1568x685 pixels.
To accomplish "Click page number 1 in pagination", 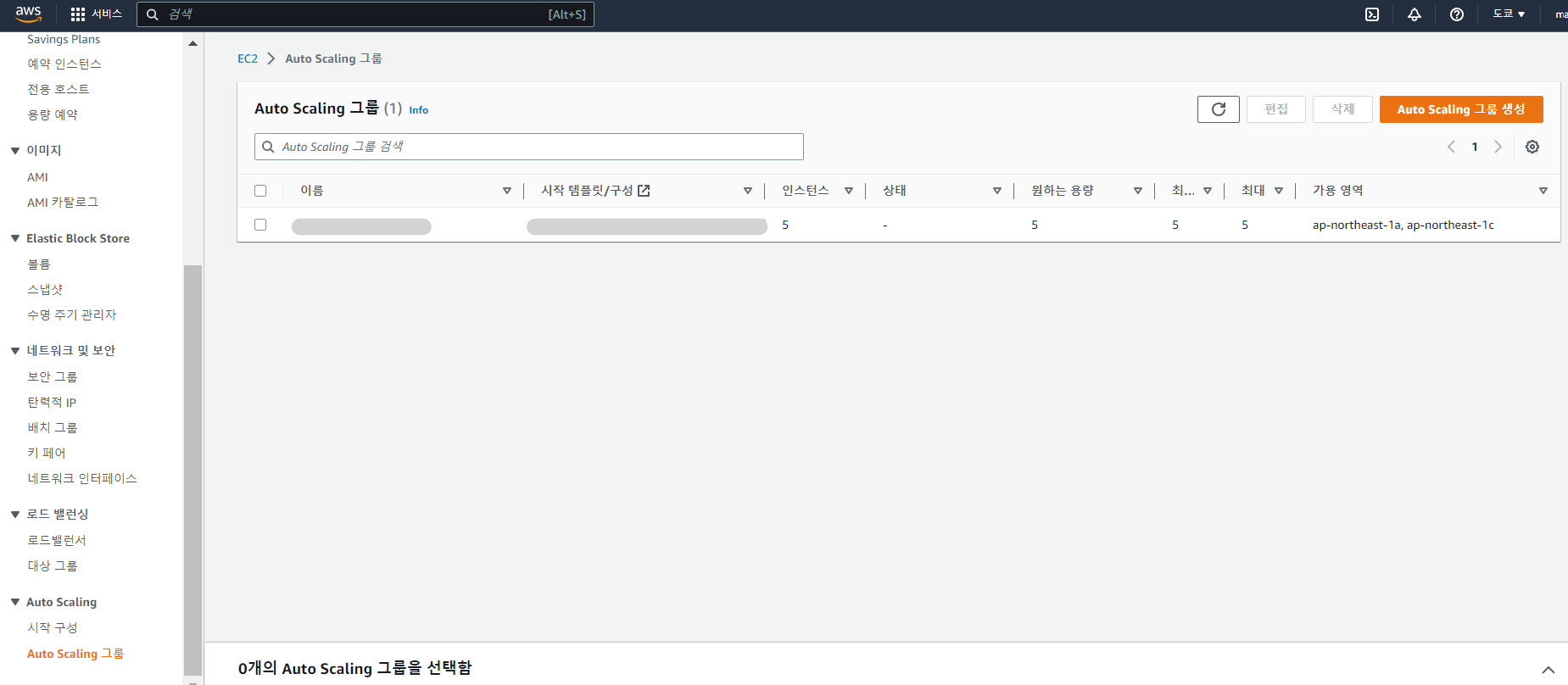I will click(x=1475, y=147).
